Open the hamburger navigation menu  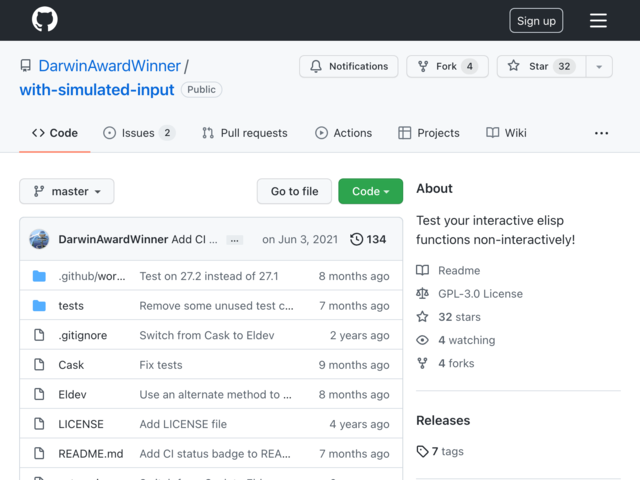[x=598, y=20]
